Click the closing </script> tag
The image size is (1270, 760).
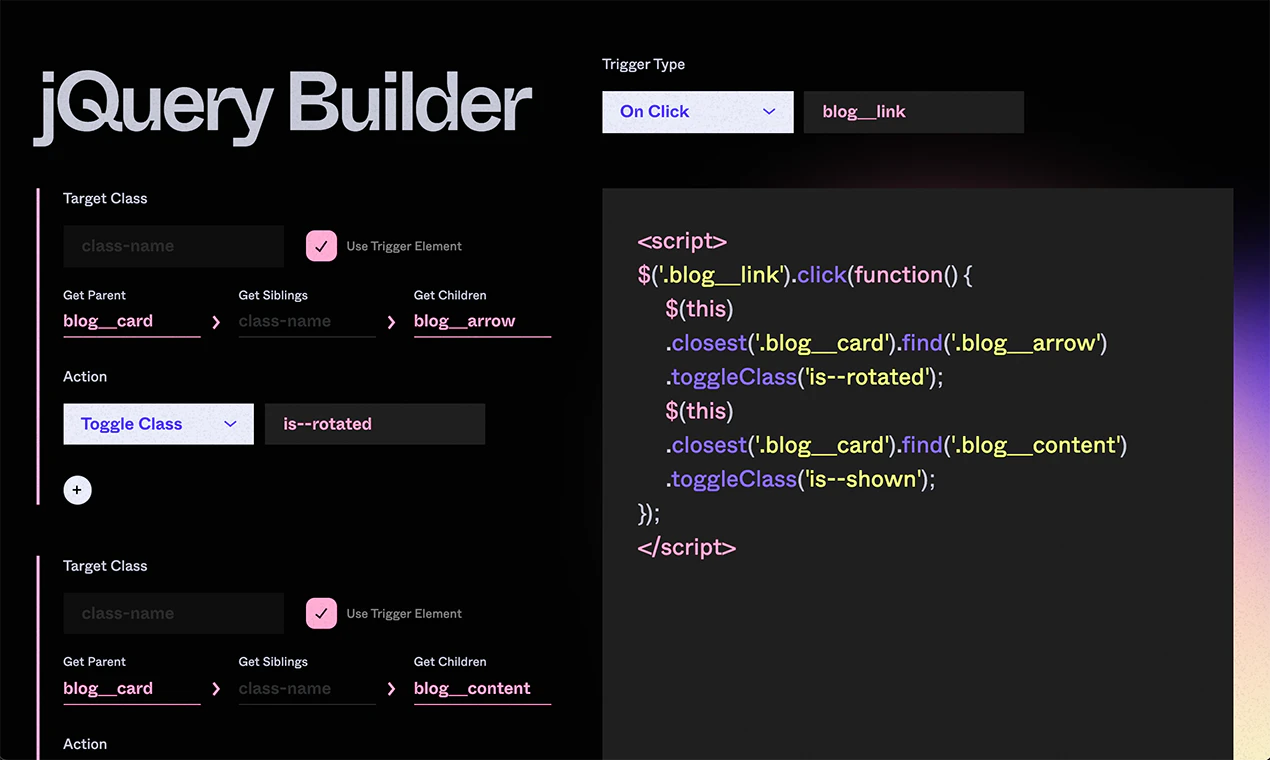(687, 547)
